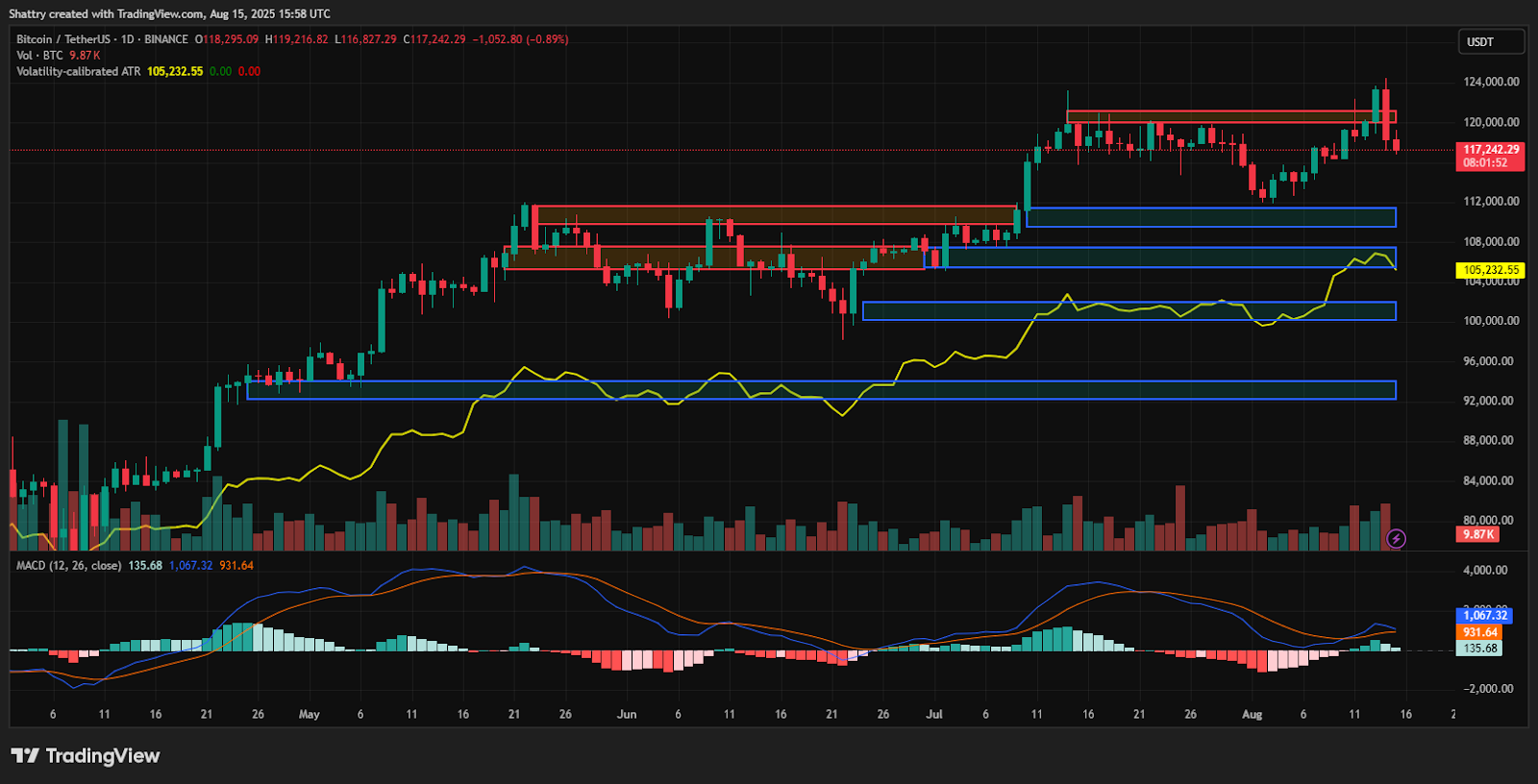1538x784 pixels.
Task: Click the Jun marker on time axis
Action: click(x=627, y=714)
